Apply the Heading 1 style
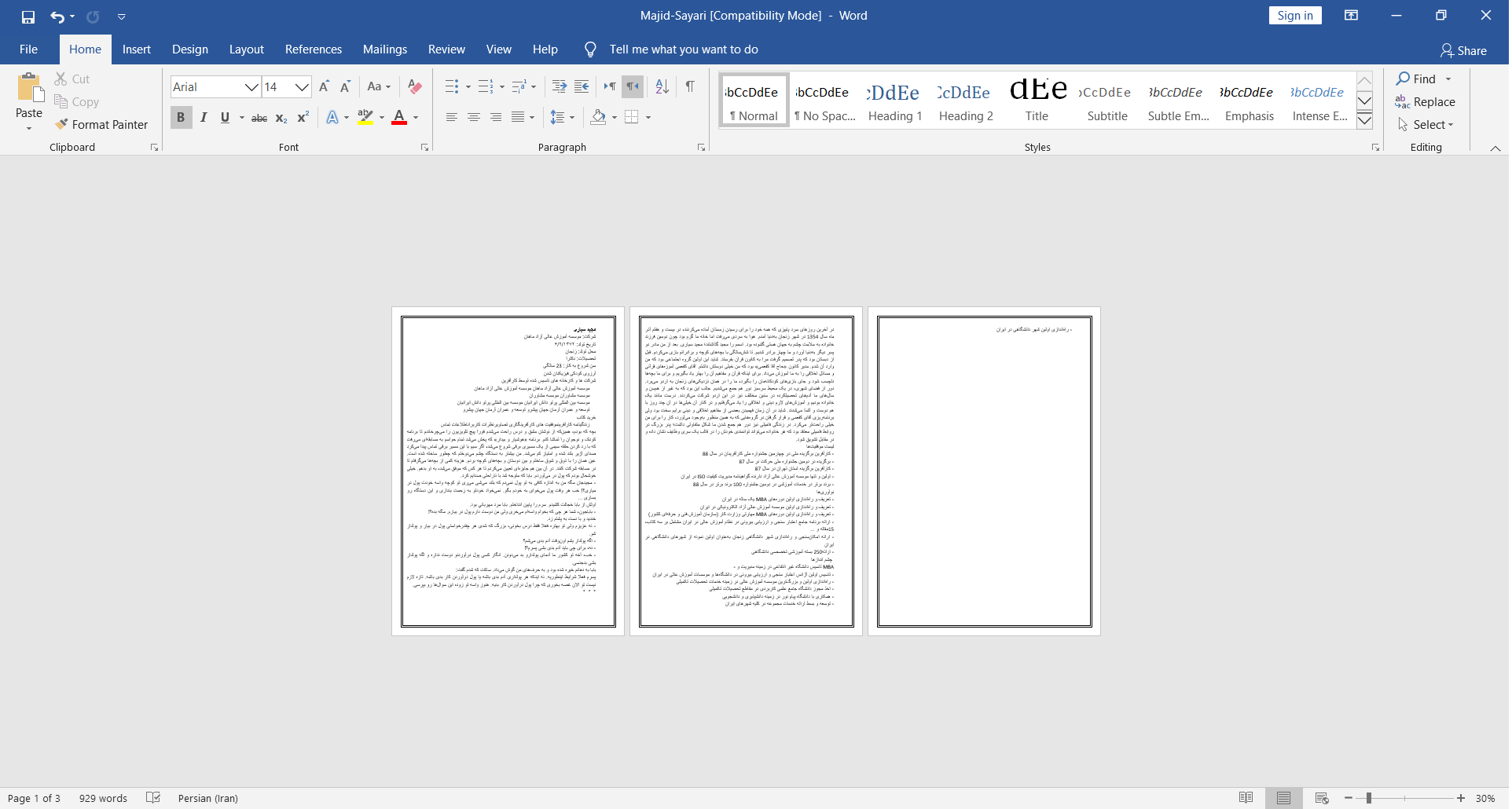Image resolution: width=1512 pixels, height=809 pixels. tap(895, 100)
